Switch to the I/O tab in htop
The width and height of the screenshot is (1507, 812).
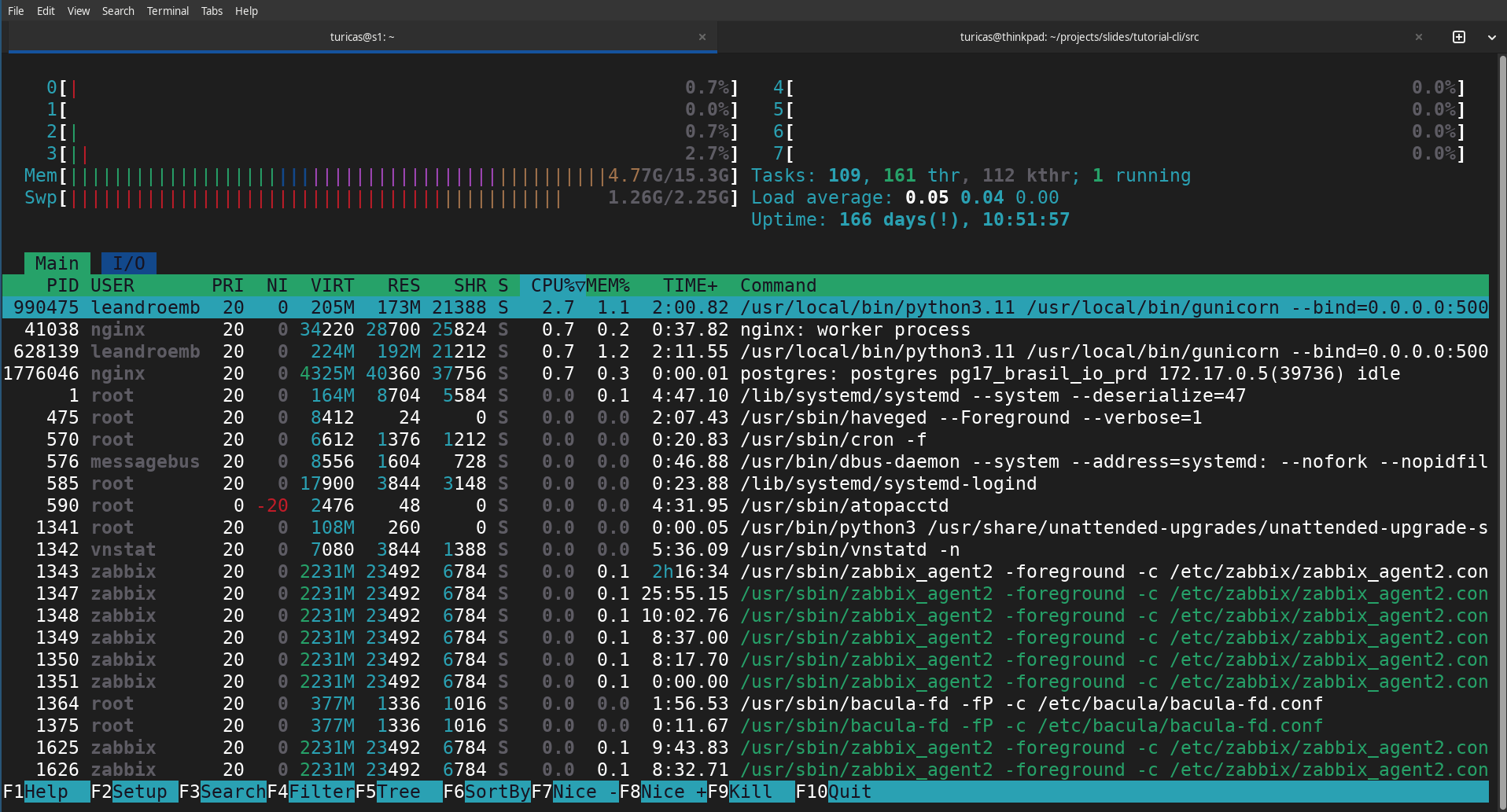(x=128, y=263)
